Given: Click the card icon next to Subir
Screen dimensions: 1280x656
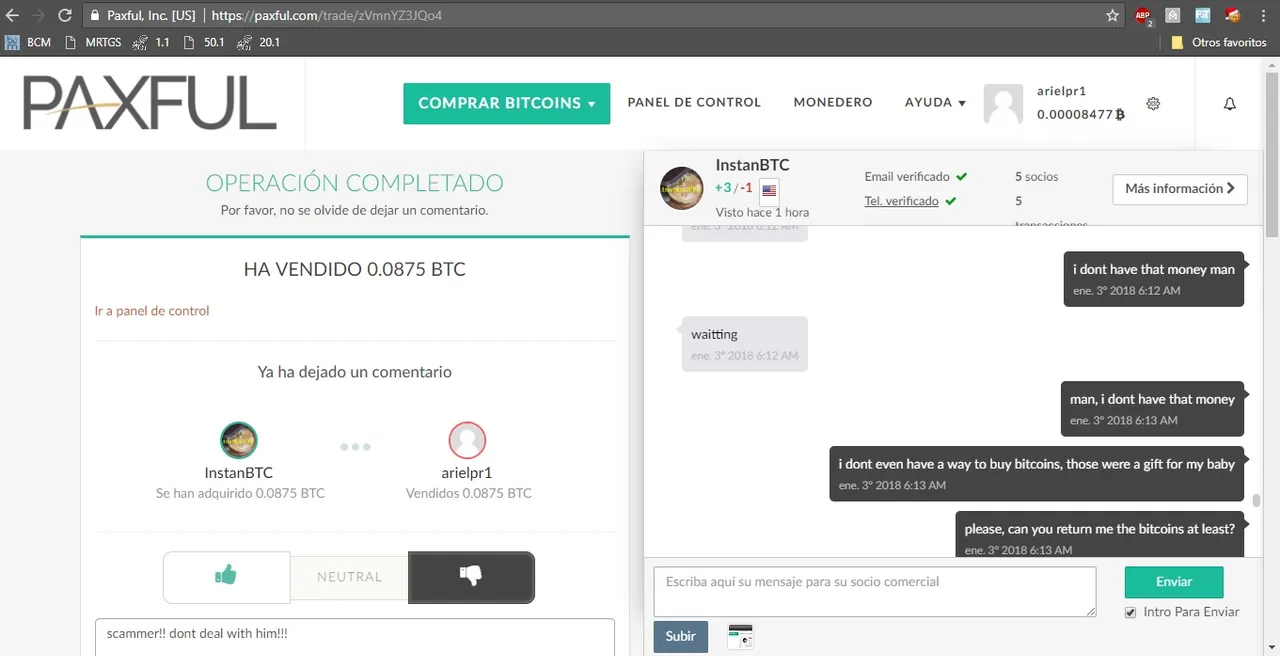Looking at the screenshot, I should click(740, 637).
